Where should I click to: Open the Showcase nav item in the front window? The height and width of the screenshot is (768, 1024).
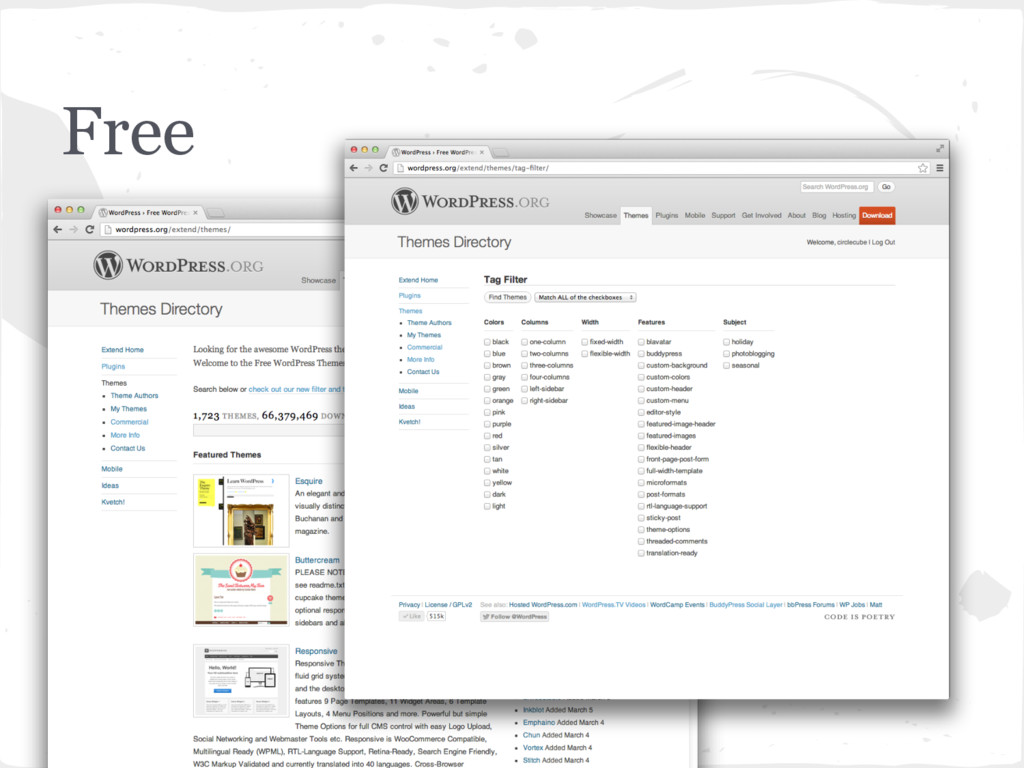click(x=600, y=215)
